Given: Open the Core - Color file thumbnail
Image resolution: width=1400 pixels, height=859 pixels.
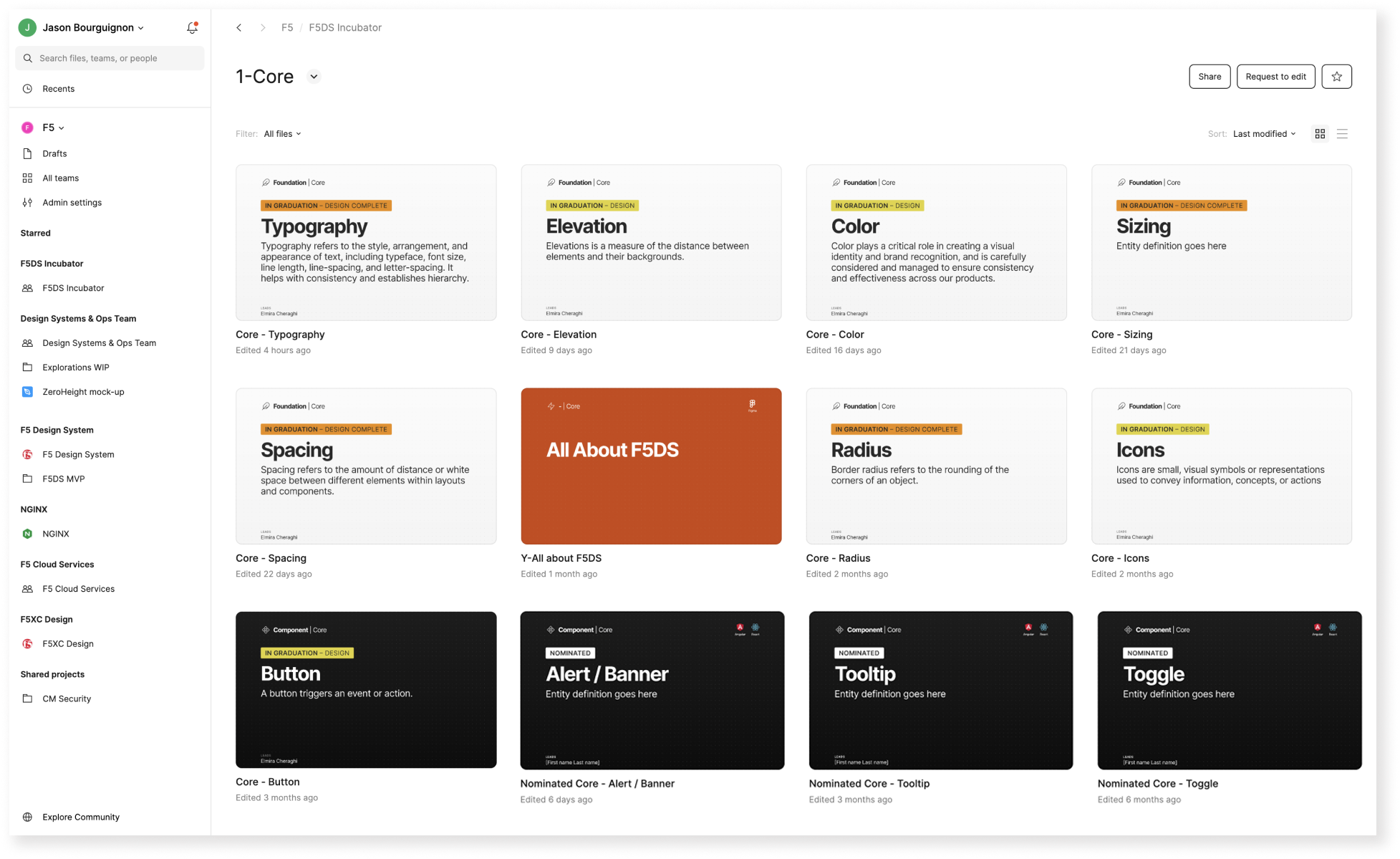Looking at the screenshot, I should (936, 242).
